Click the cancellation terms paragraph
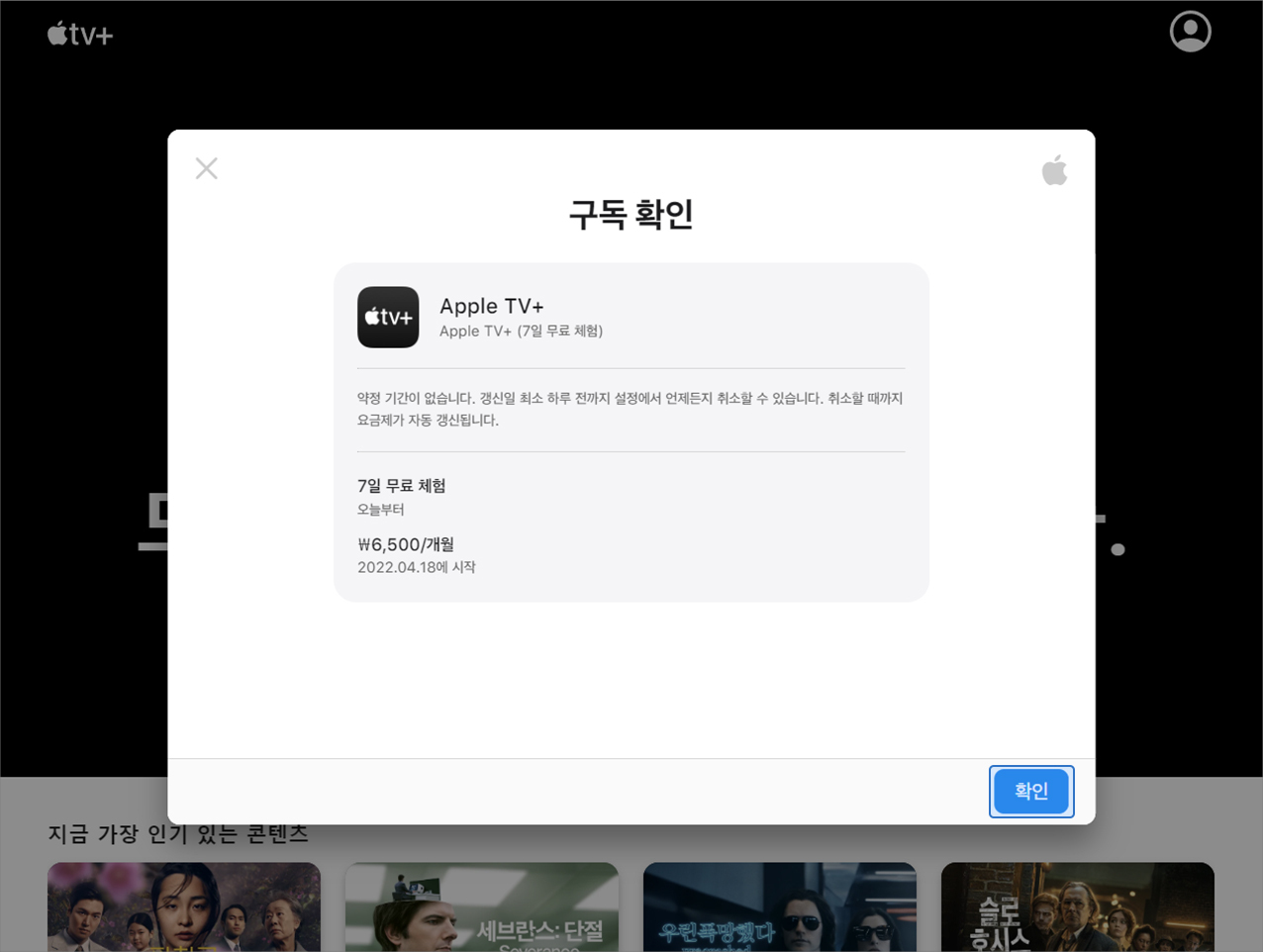This screenshot has width=1263, height=952. pos(631,409)
